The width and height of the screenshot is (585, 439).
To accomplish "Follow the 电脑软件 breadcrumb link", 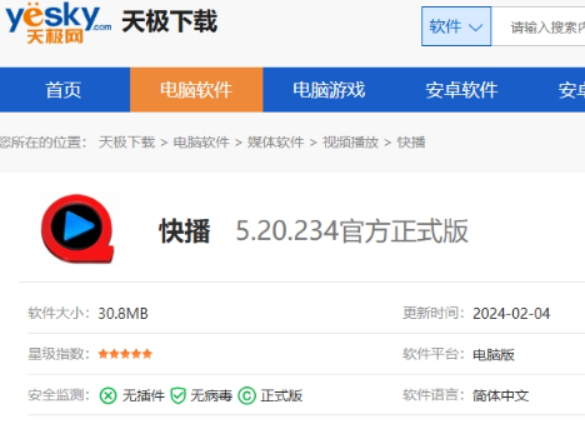I will pyautogui.click(x=201, y=142).
